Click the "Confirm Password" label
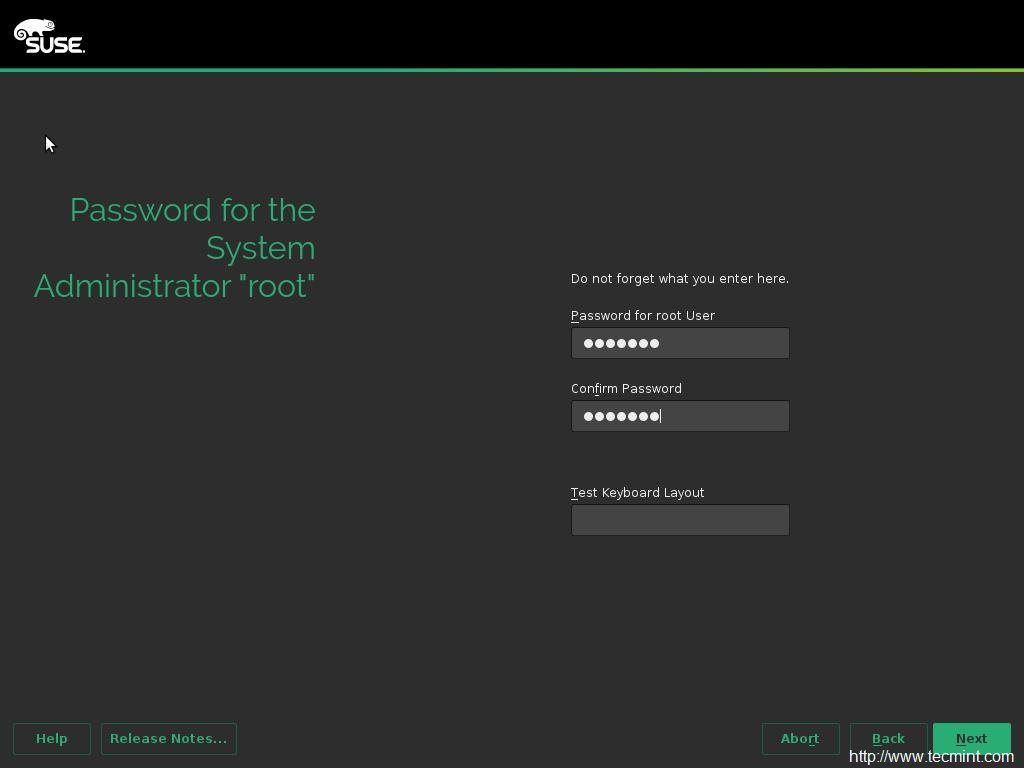This screenshot has width=1024, height=768. tap(626, 389)
